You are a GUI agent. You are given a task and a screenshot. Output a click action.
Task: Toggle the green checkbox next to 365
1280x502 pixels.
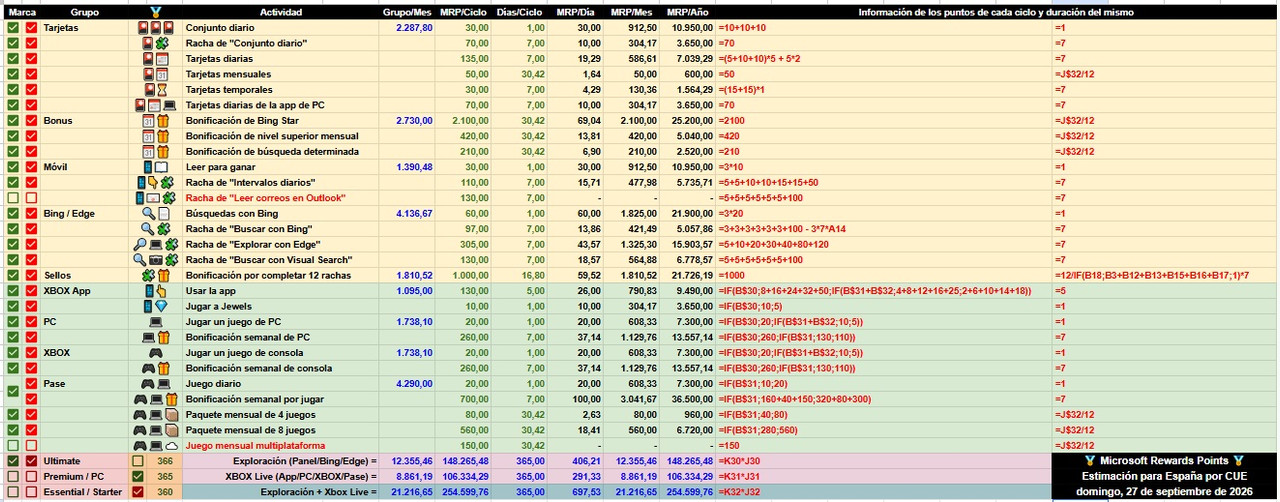[138, 476]
